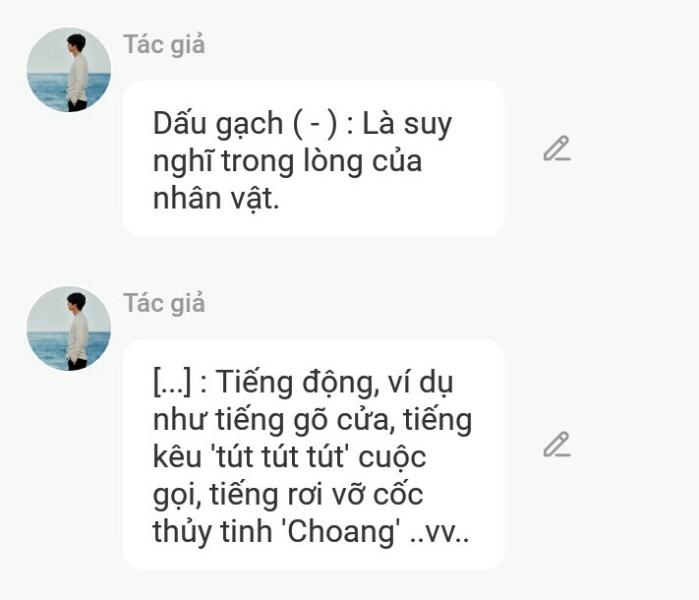This screenshot has width=699, height=600.
Task: Click the '[...]' symbol in the bottom message
Action: coord(172,383)
